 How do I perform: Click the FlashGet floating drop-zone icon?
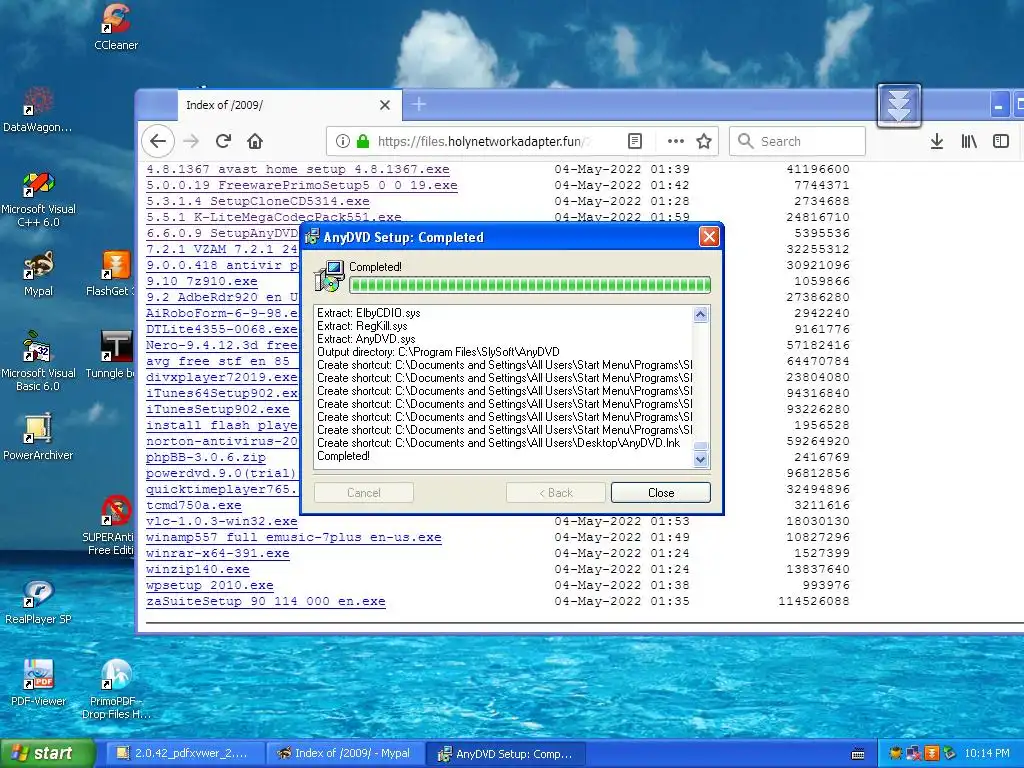[899, 105]
